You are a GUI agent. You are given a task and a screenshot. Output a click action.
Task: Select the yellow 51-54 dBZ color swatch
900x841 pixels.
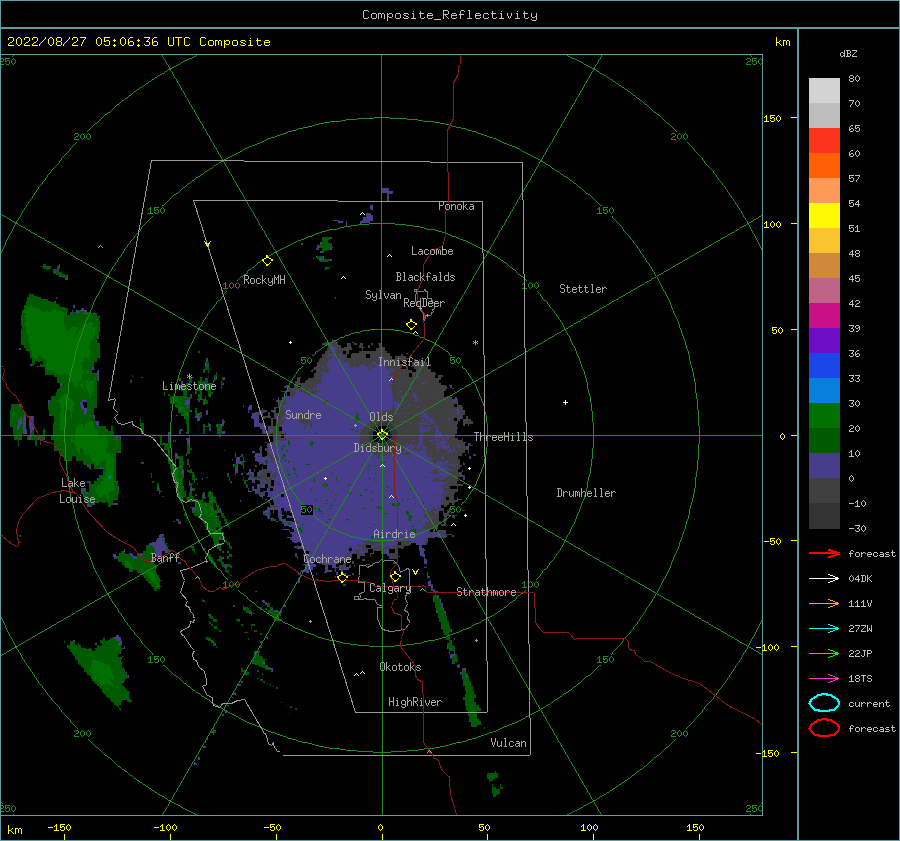tap(824, 215)
